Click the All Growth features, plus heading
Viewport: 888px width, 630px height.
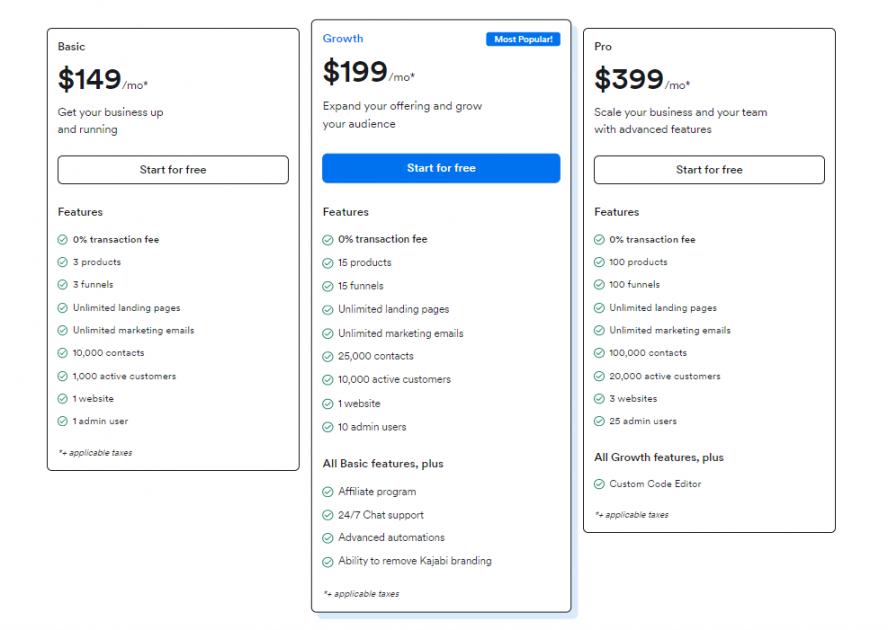(658, 457)
